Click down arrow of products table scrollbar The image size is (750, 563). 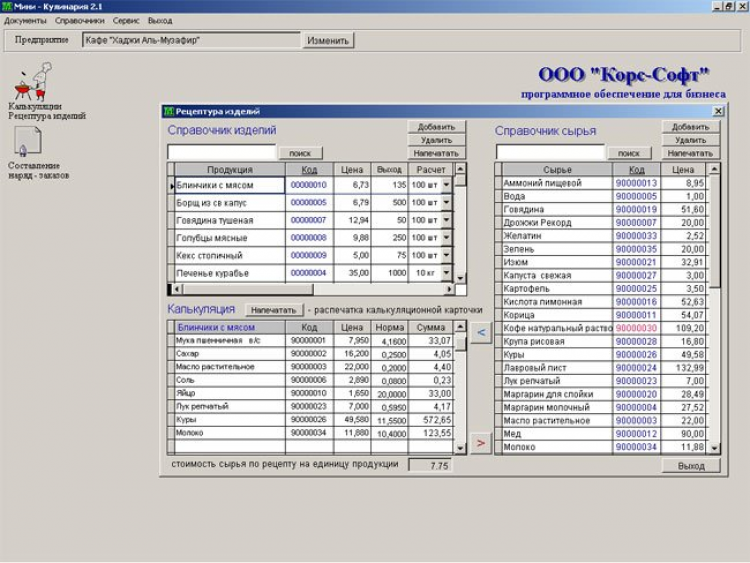460,277
